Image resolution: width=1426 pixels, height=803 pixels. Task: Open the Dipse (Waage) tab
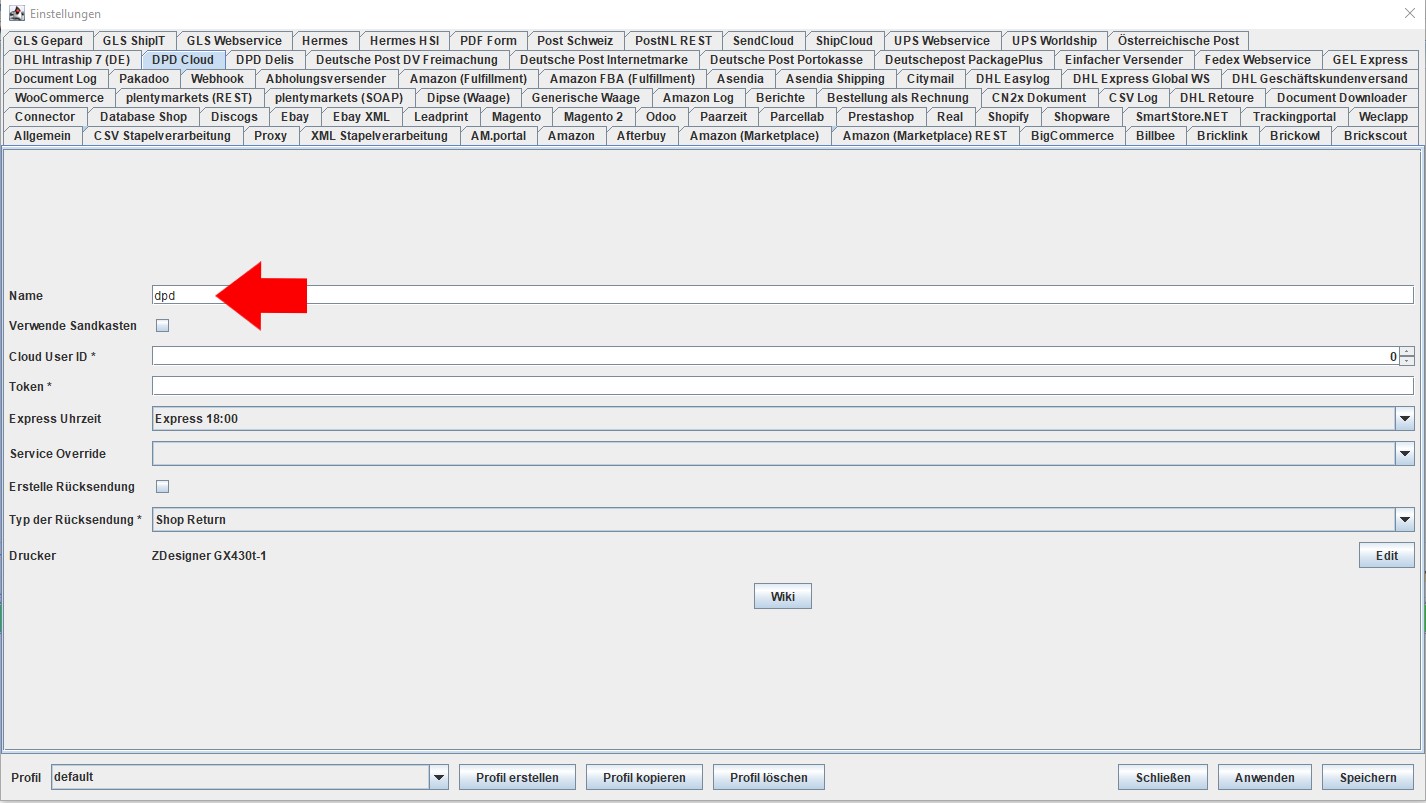click(x=468, y=98)
